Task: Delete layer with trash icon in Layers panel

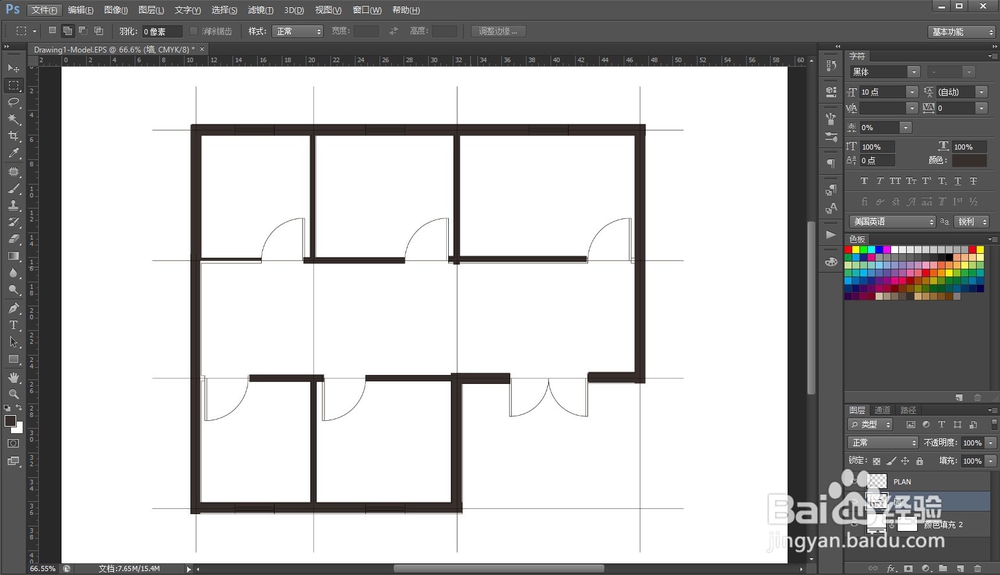Action: 977,568
